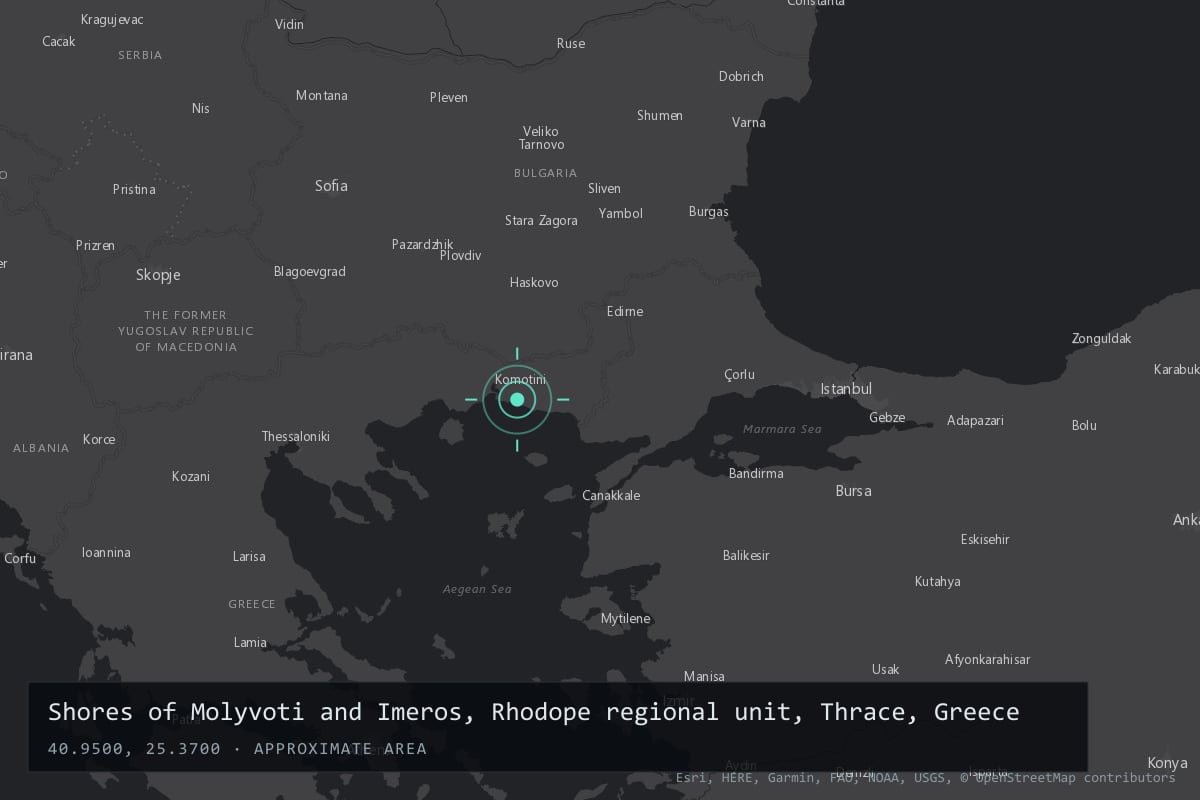Image resolution: width=1200 pixels, height=800 pixels.
Task: Click the Bandirma label
Action: (756, 474)
